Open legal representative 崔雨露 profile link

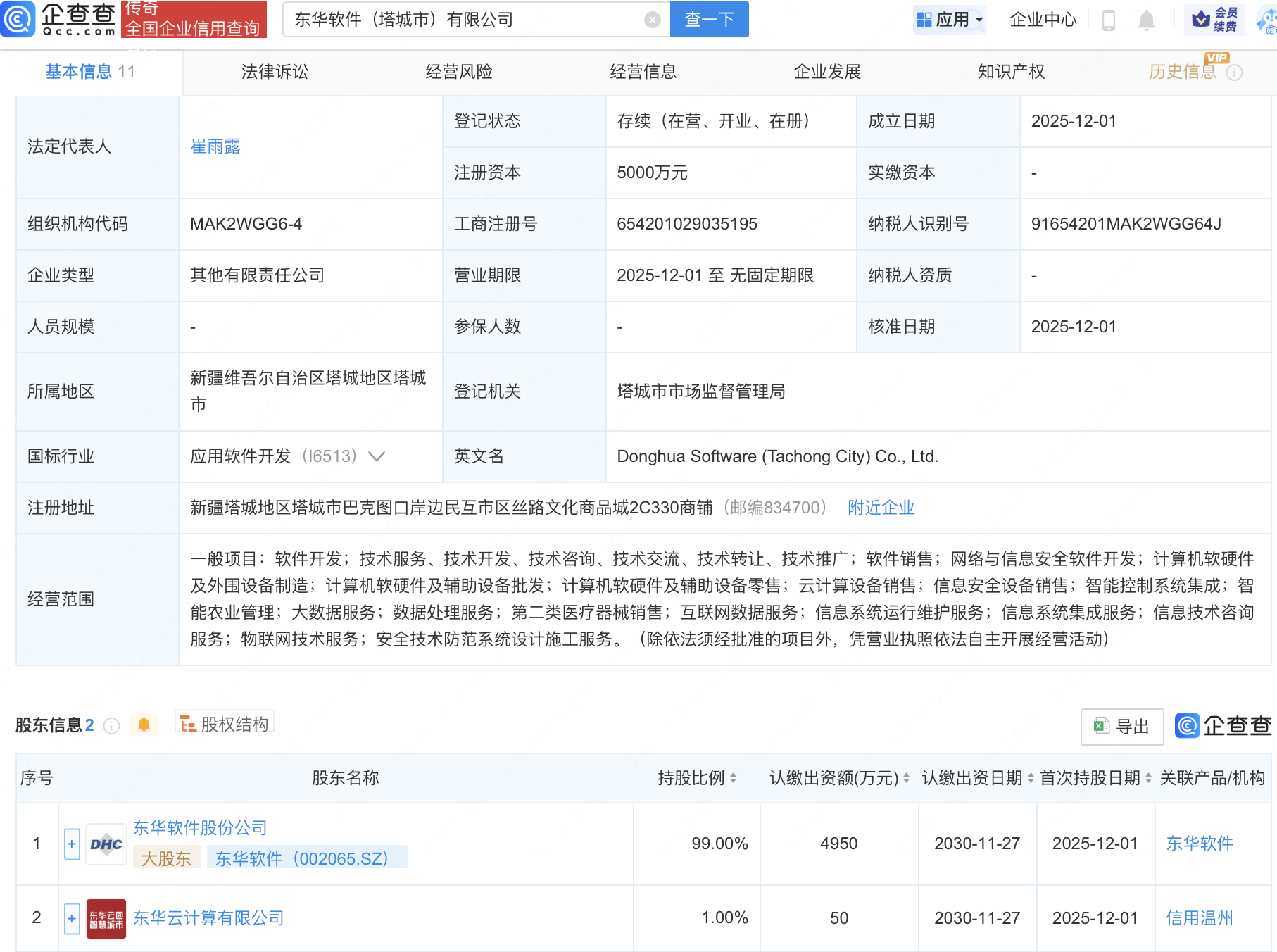216,146
